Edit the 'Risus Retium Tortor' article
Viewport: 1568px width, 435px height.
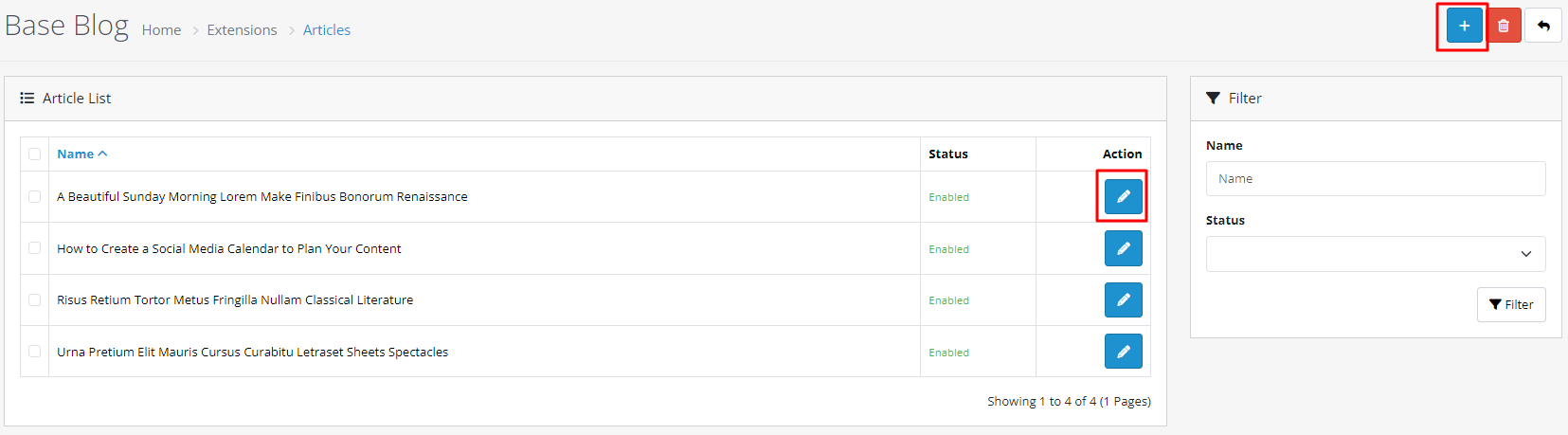pos(1123,299)
